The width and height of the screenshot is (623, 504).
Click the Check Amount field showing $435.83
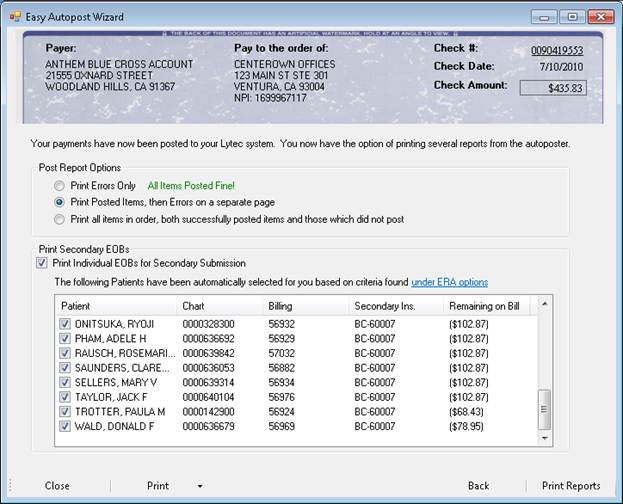coord(551,88)
